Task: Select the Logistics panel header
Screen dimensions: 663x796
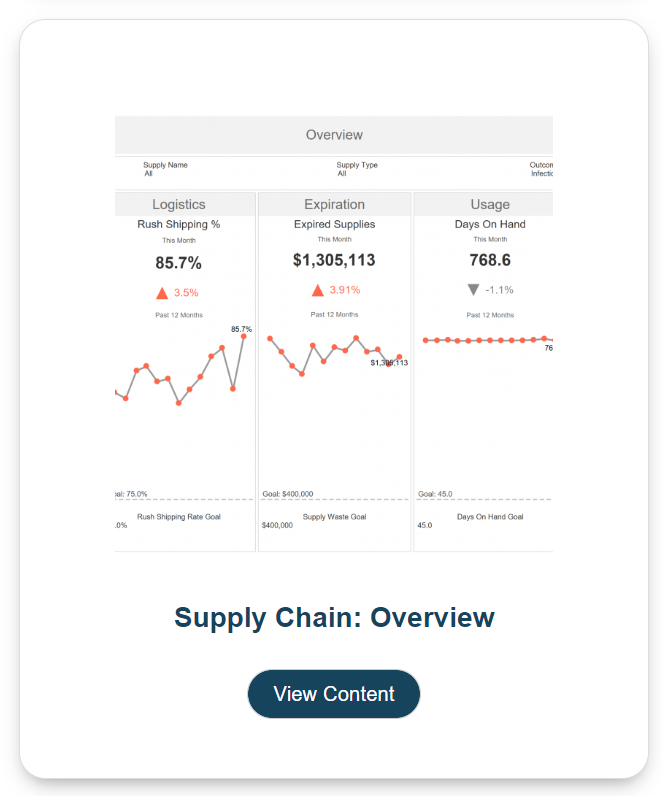Action: tap(179, 205)
